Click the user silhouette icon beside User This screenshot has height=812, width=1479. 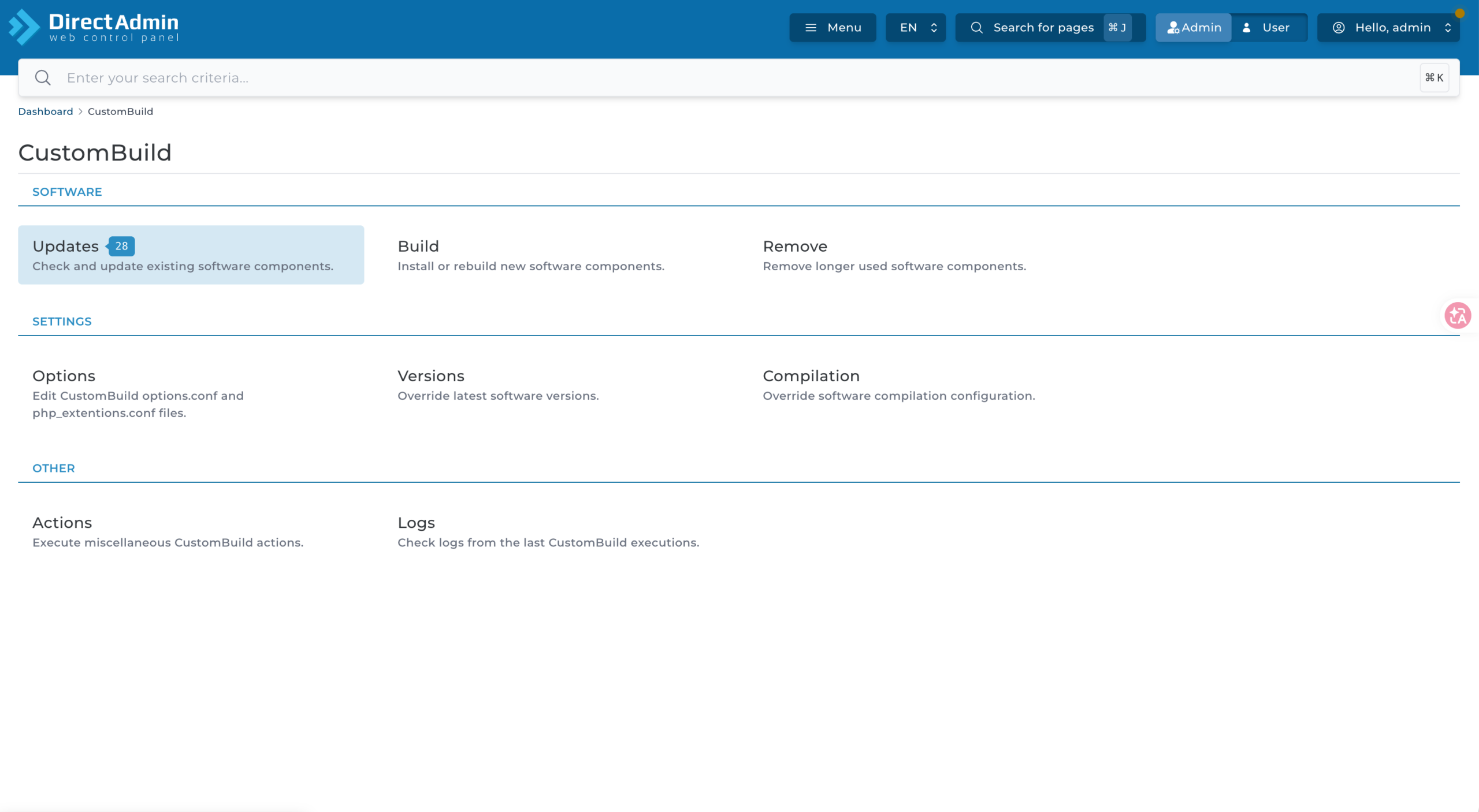pos(1247,28)
